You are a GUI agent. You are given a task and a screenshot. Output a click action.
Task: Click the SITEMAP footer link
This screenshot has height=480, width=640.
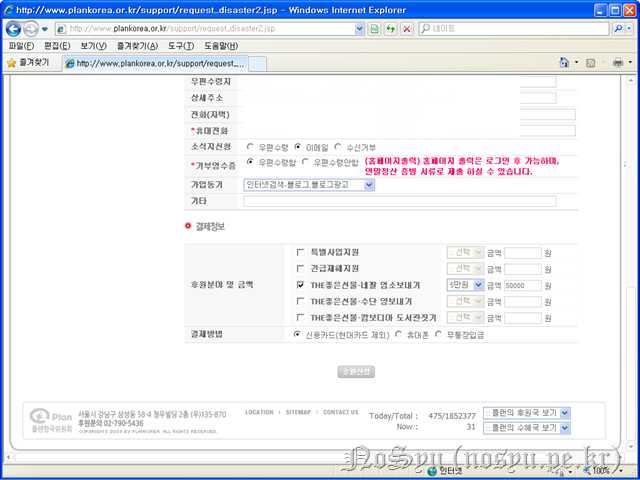[298, 412]
